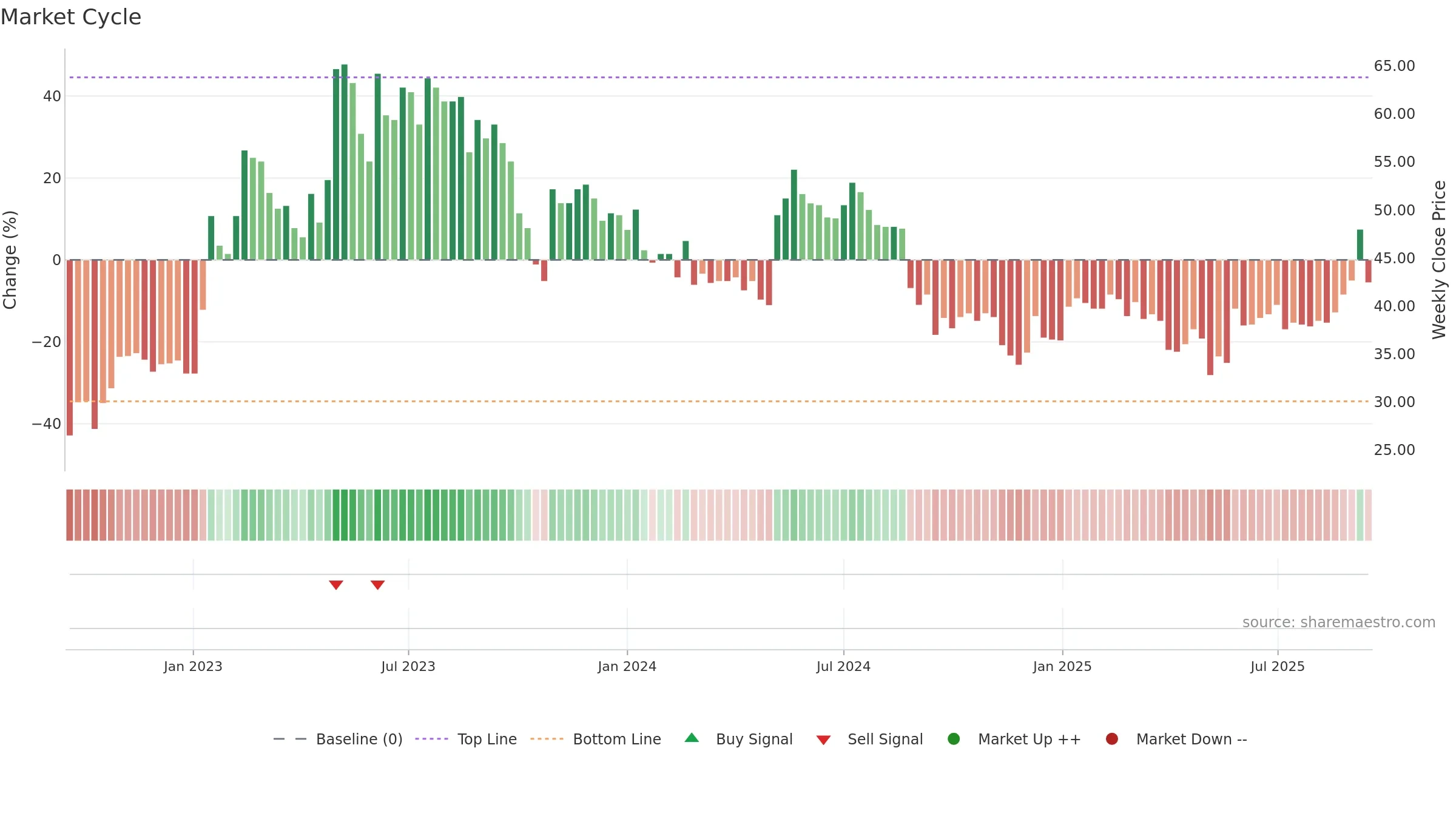Click the Change (%) axis title

coord(10,260)
